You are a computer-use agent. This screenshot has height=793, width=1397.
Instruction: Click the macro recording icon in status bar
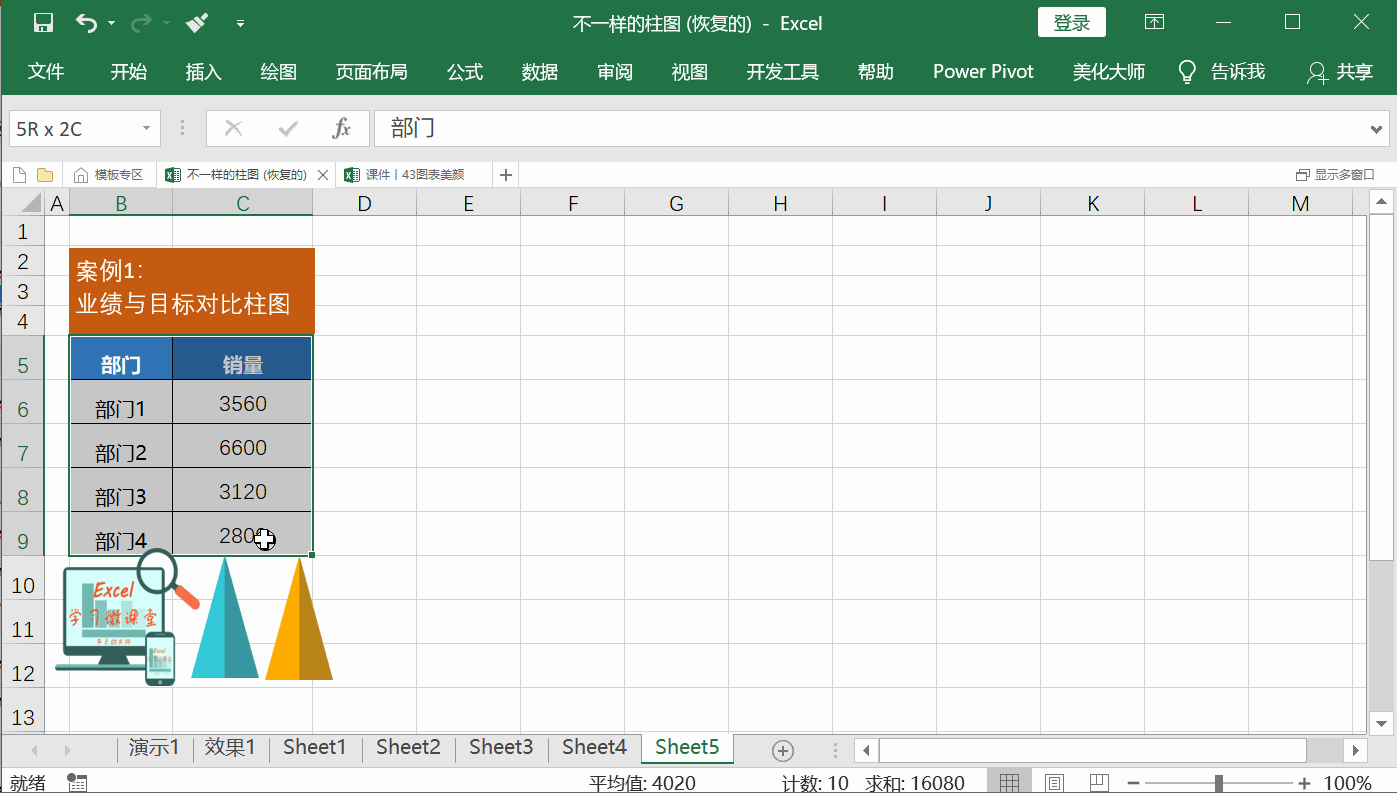pos(77,782)
